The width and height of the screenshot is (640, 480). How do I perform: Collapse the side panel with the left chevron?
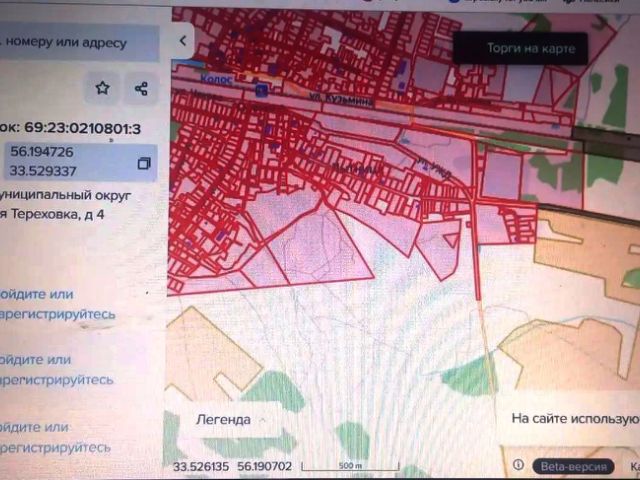[182, 41]
